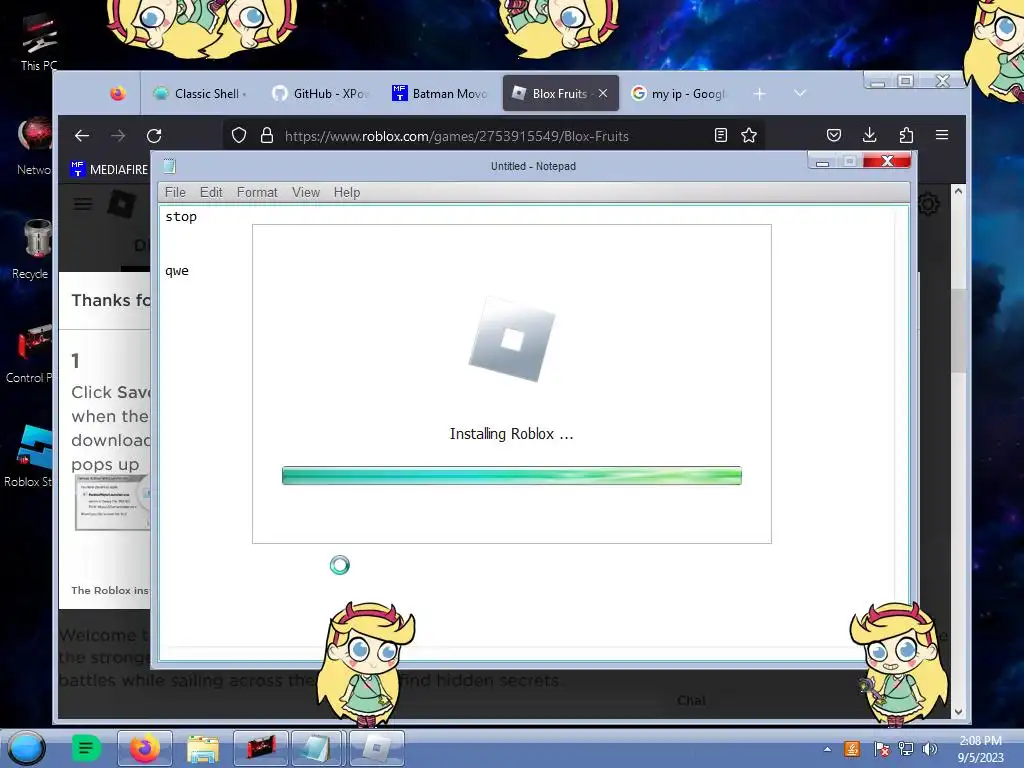This screenshot has height=768, width=1024.
Task: Open the green chat app taskbar icon
Action: click(86, 748)
